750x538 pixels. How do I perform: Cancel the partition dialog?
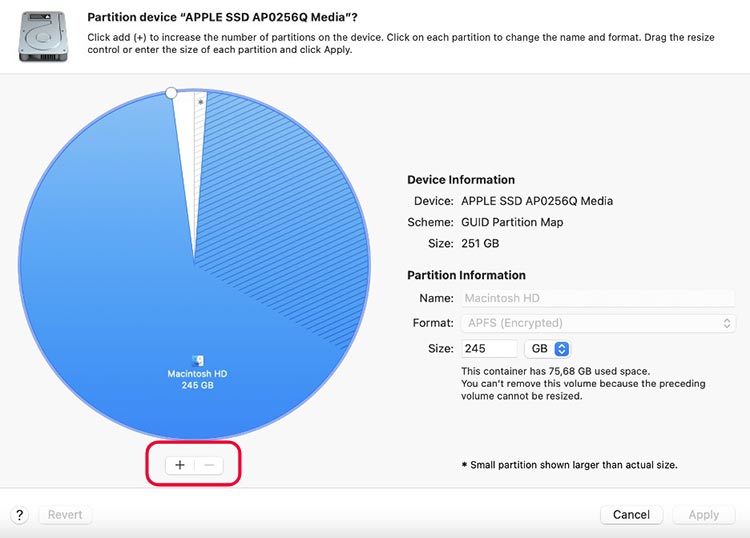pos(631,515)
